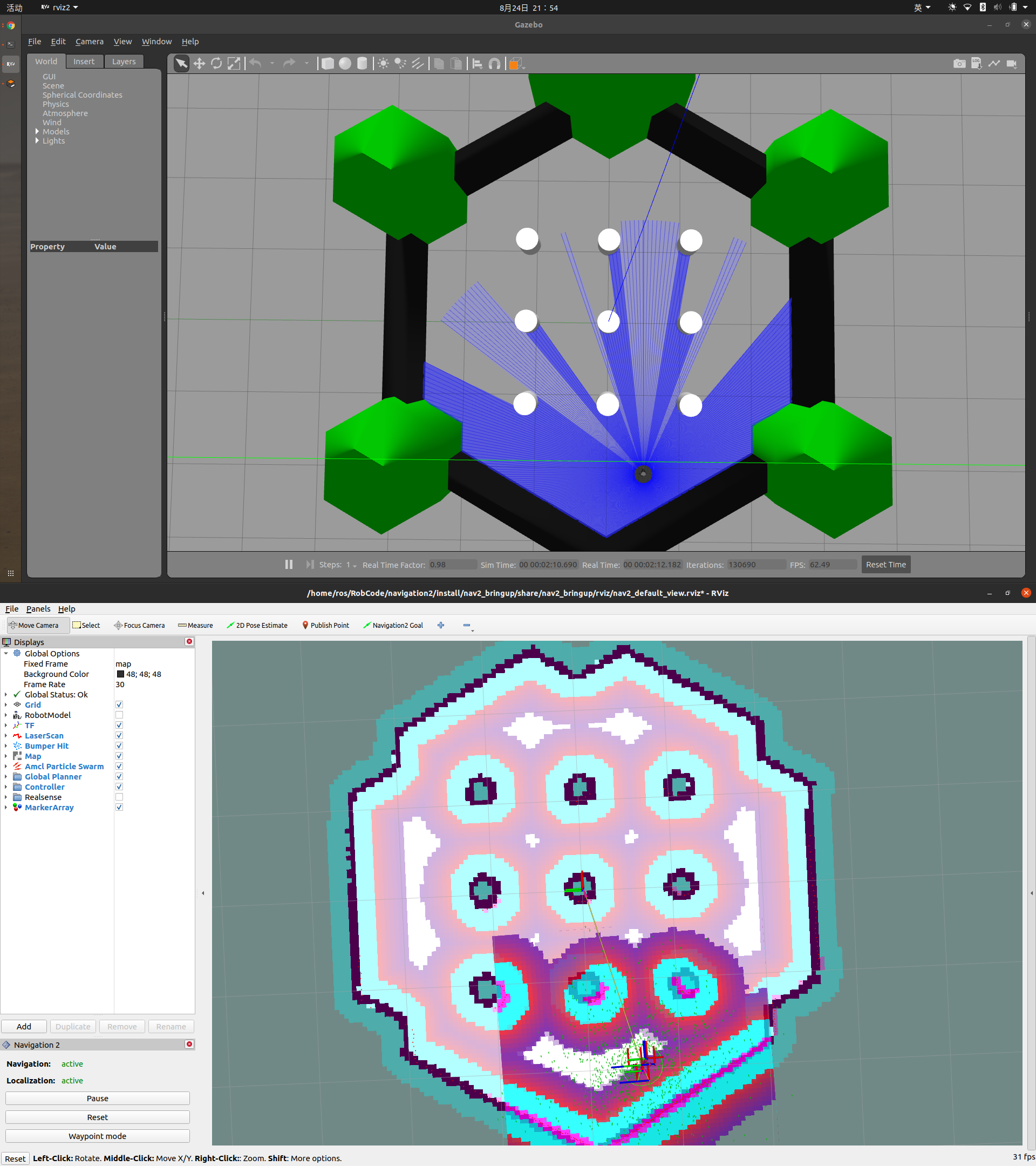The width and height of the screenshot is (1036, 1166).
Task: Click the screenshot camera icon in Gazebo
Action: click(959, 63)
